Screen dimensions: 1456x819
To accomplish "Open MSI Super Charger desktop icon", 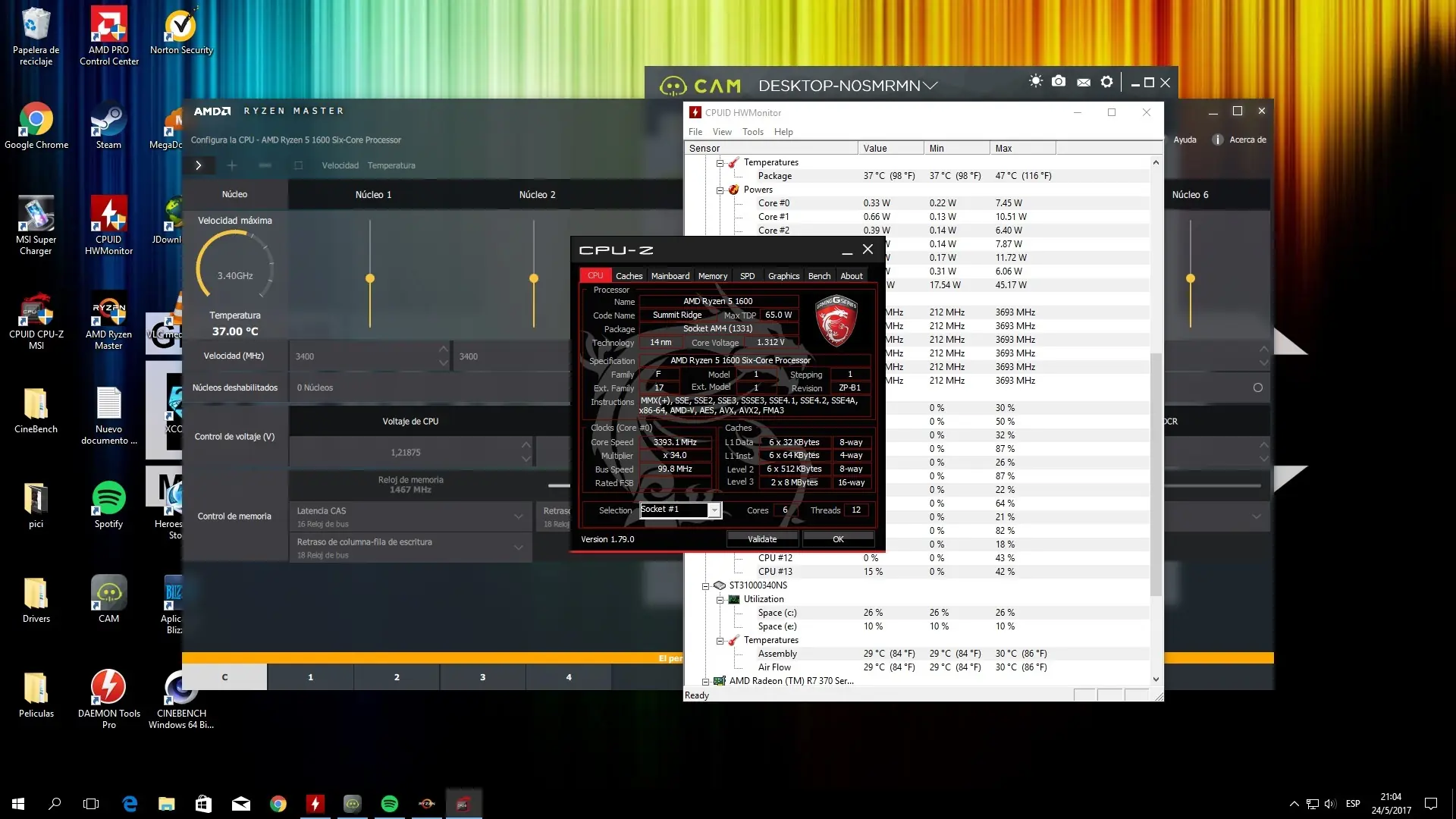I will [x=36, y=225].
